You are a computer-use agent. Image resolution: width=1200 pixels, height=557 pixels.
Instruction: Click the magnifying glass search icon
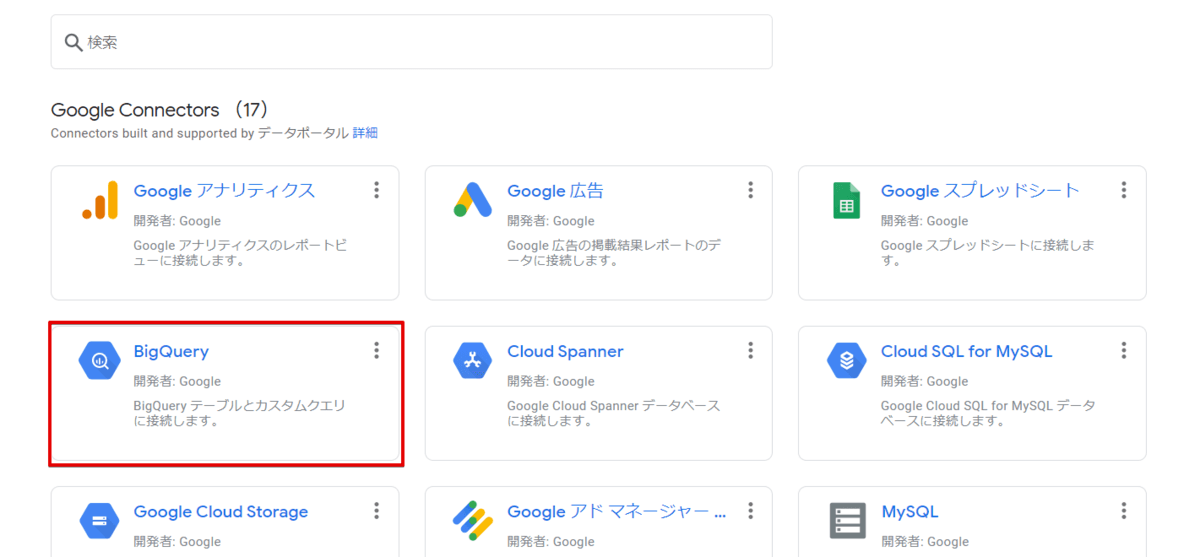[x=73, y=42]
